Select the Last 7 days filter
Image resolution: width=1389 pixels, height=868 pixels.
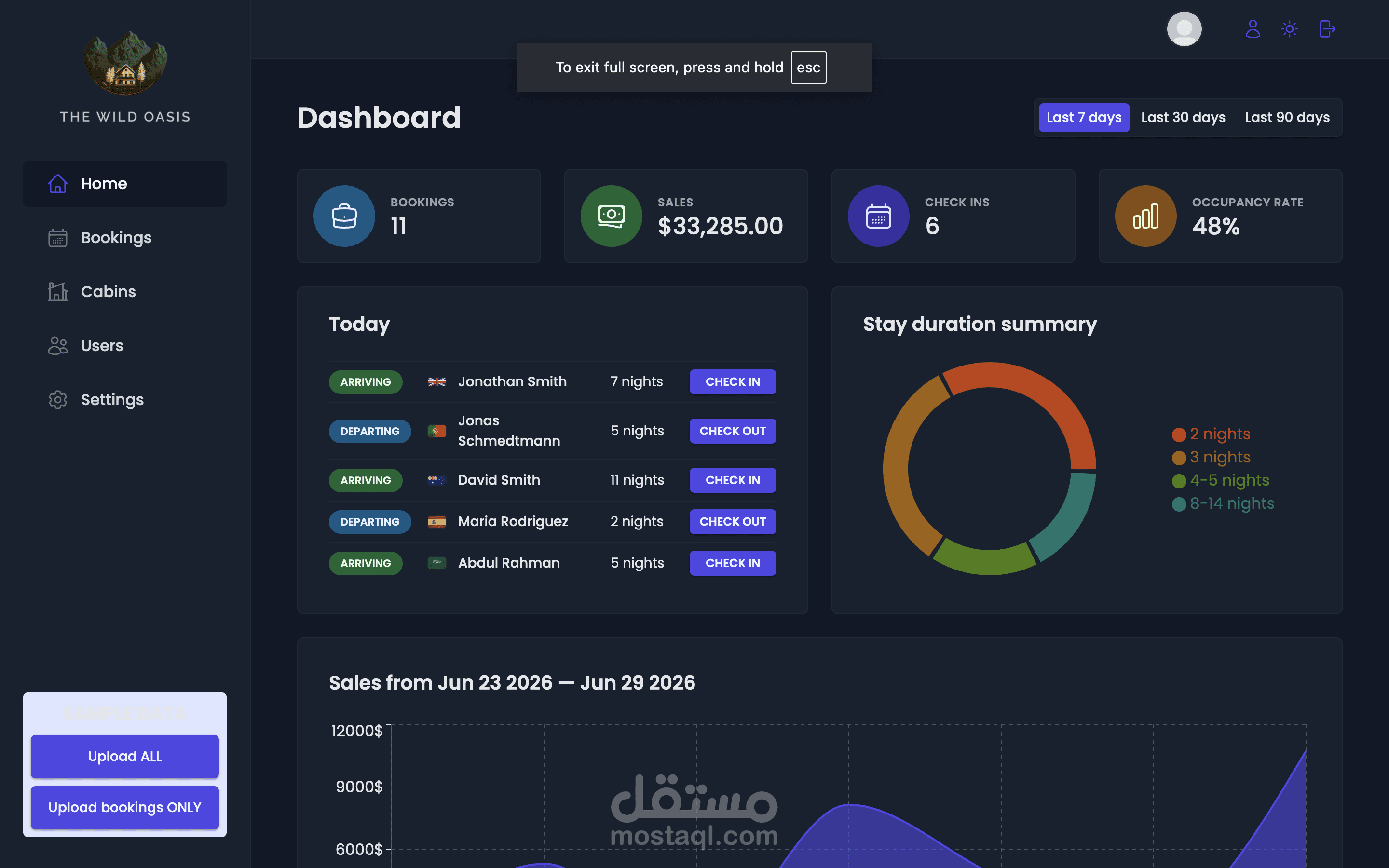point(1084,118)
